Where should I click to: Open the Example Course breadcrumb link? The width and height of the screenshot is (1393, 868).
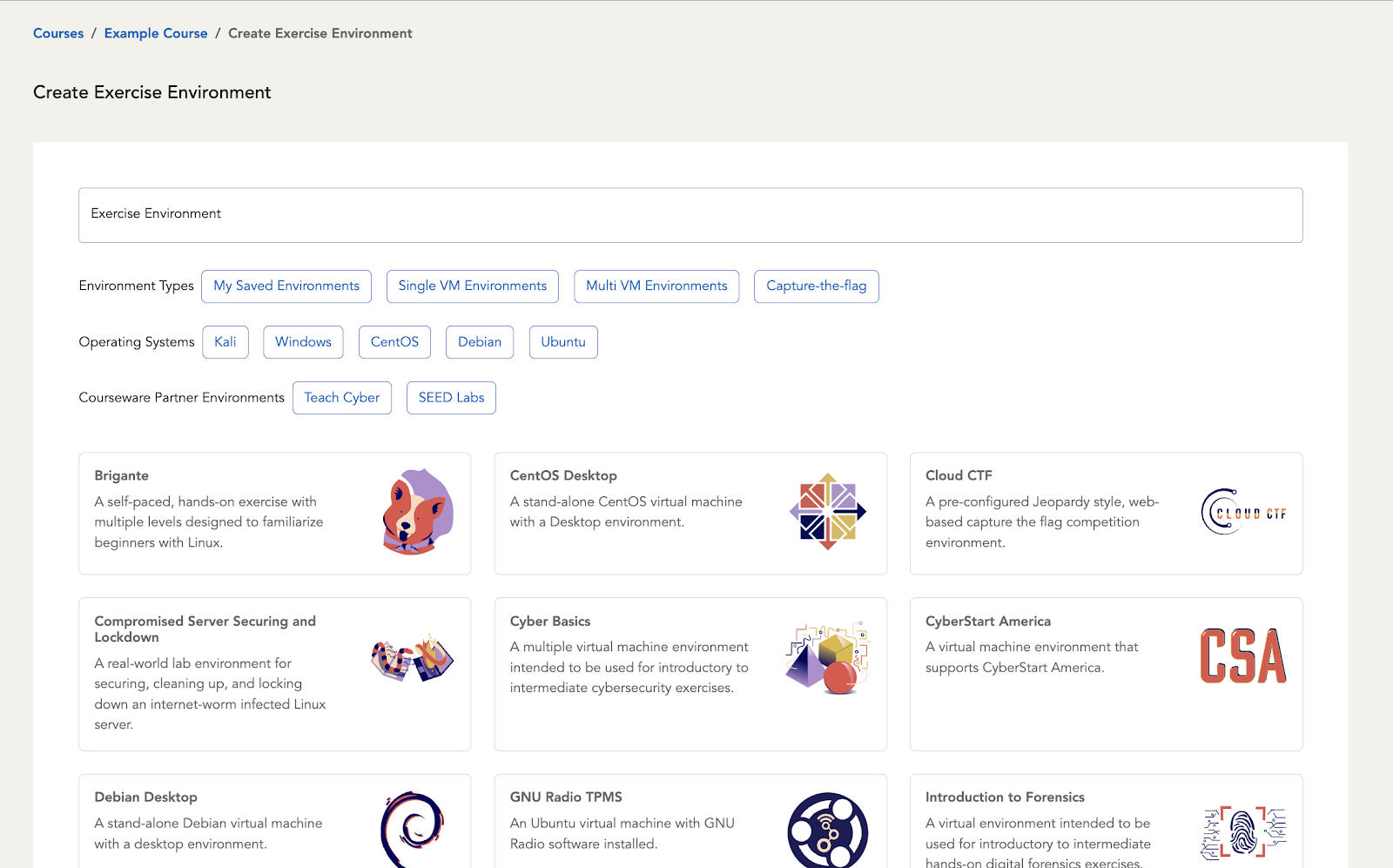(x=156, y=33)
